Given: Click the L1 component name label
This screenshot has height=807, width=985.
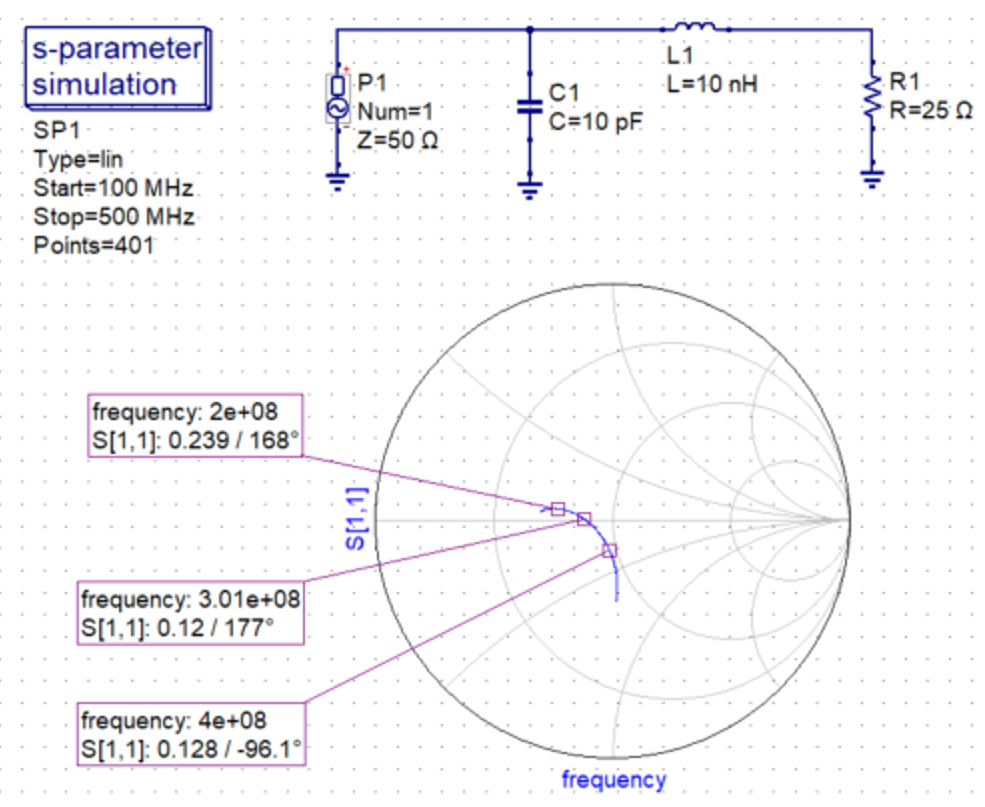Looking at the screenshot, I should click(x=680, y=56).
